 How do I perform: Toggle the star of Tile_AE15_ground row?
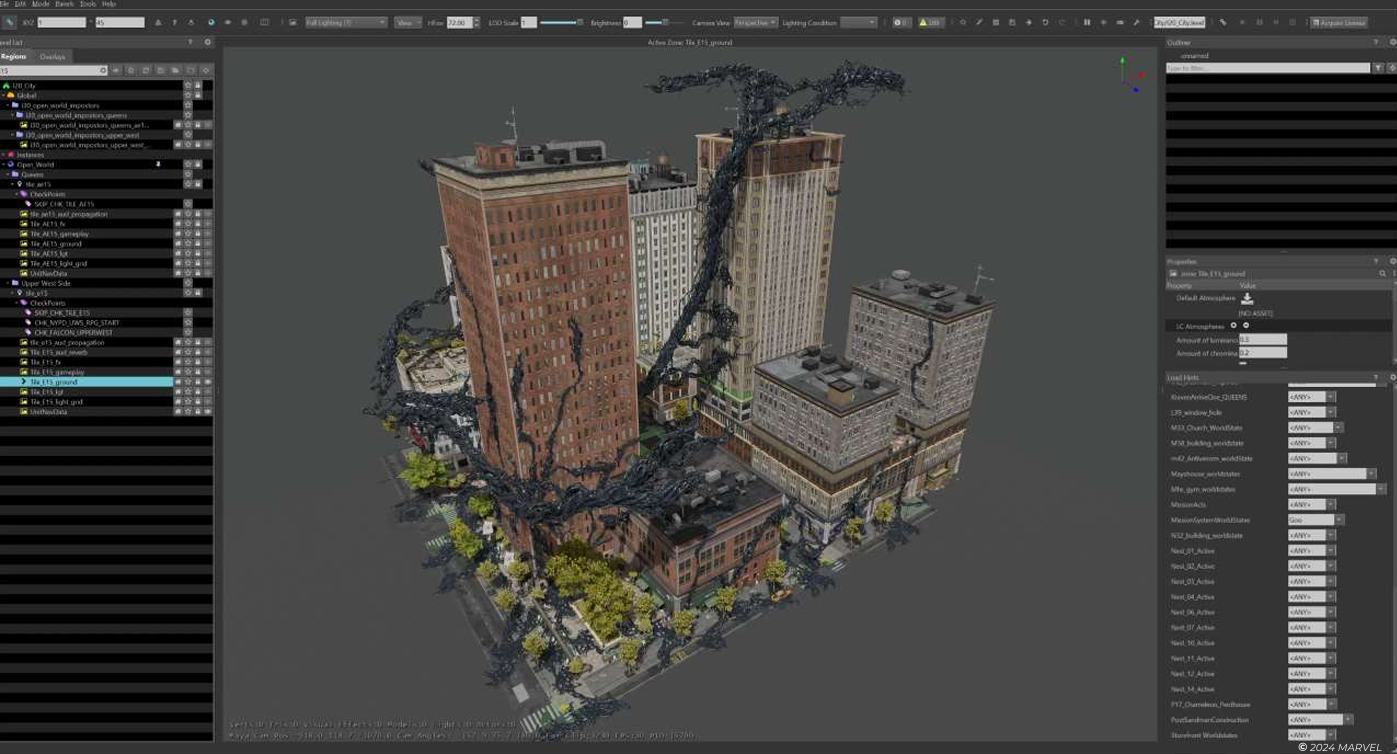click(188, 244)
